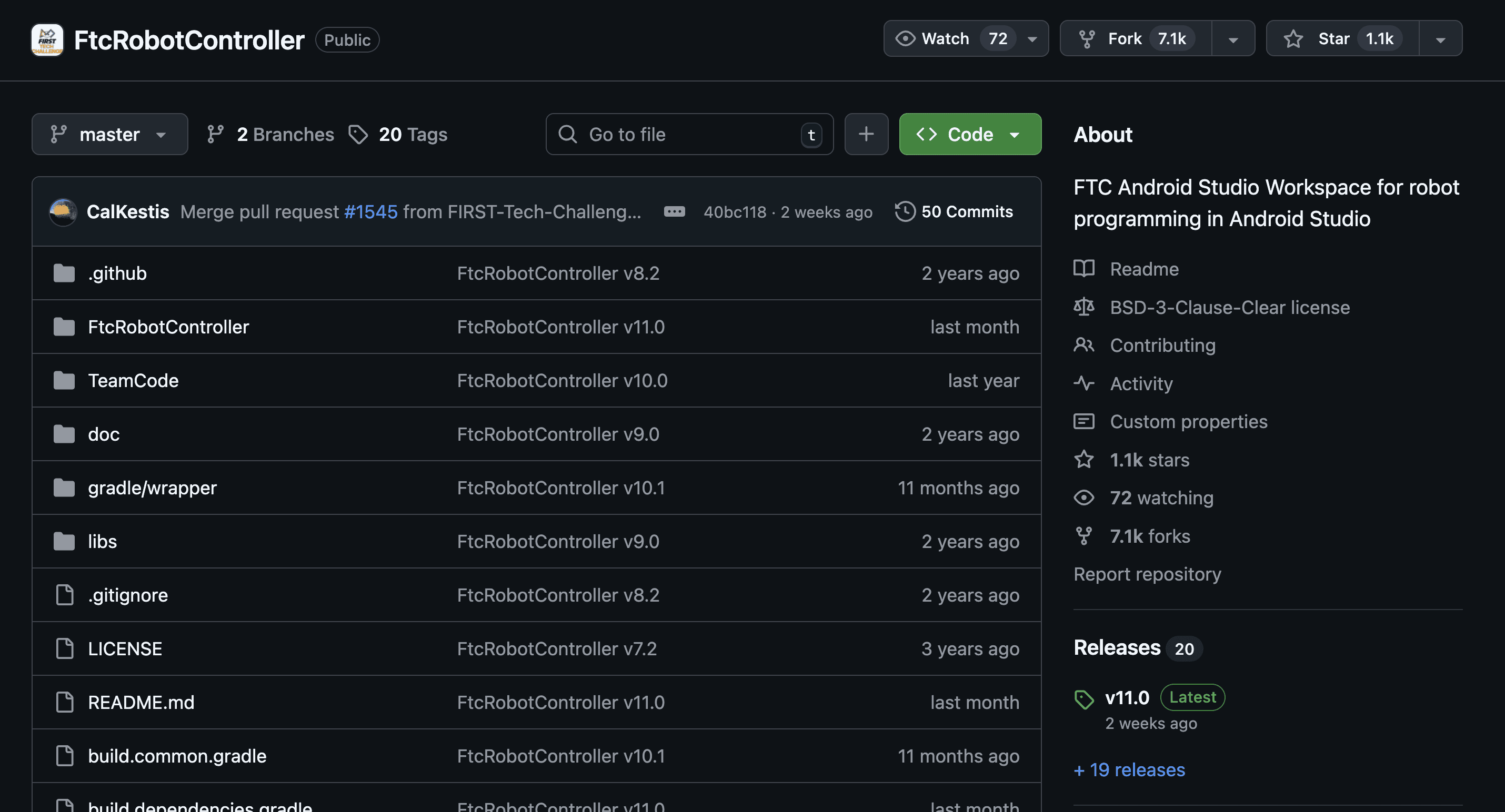Open the Star lists dropdown arrow
This screenshot has width=1505, height=812.
[x=1440, y=38]
